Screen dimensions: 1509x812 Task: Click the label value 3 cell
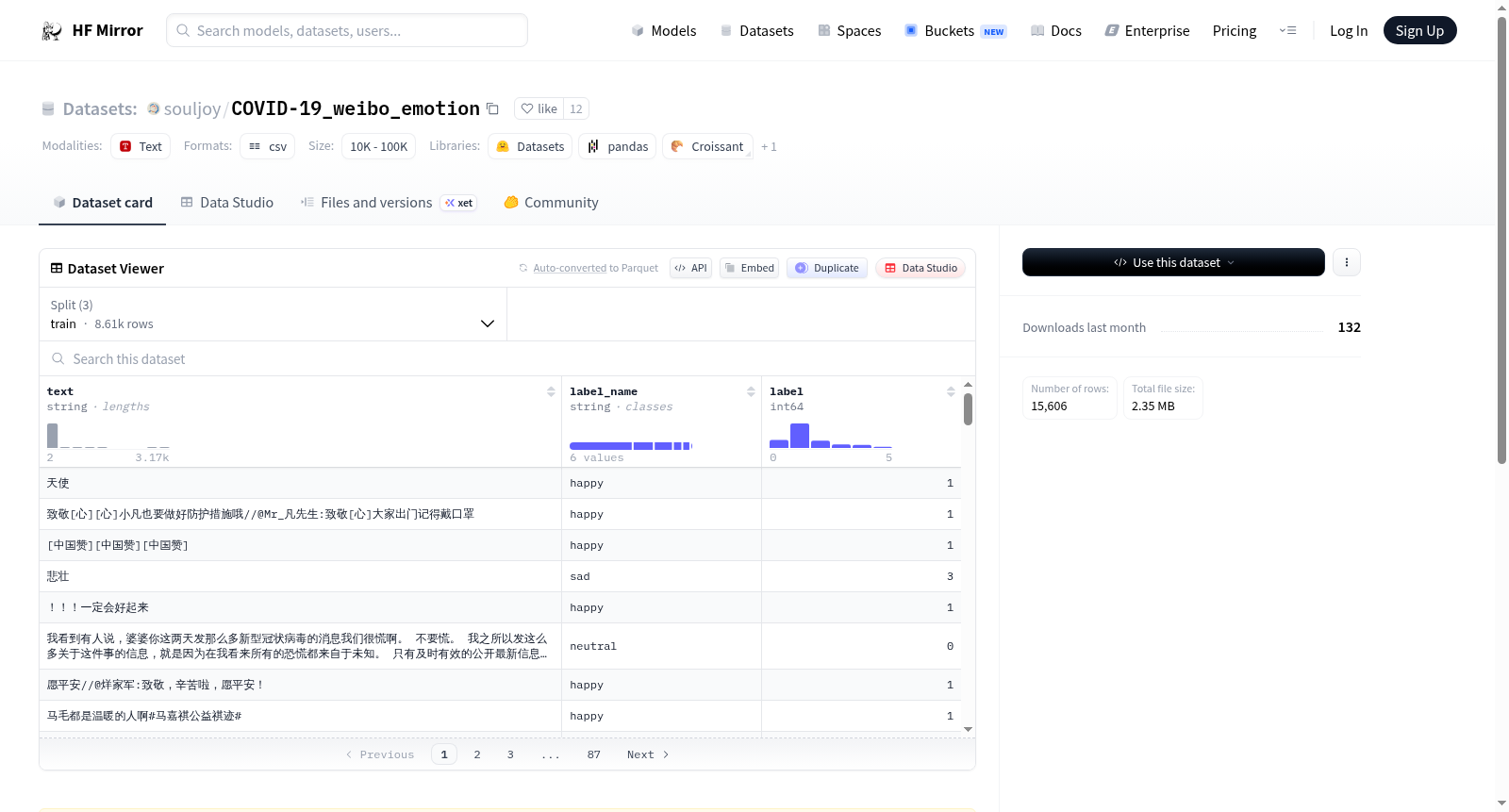861,576
